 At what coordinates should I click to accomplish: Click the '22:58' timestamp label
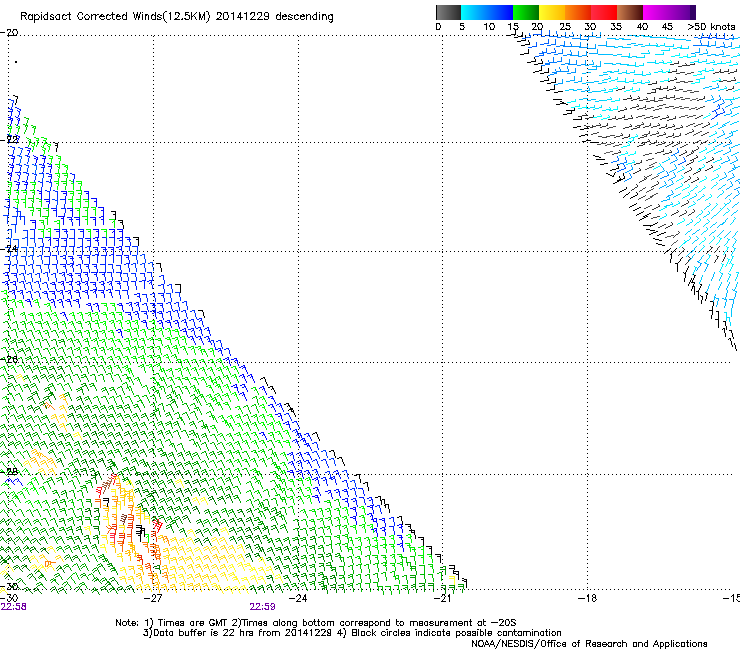tap(13, 607)
